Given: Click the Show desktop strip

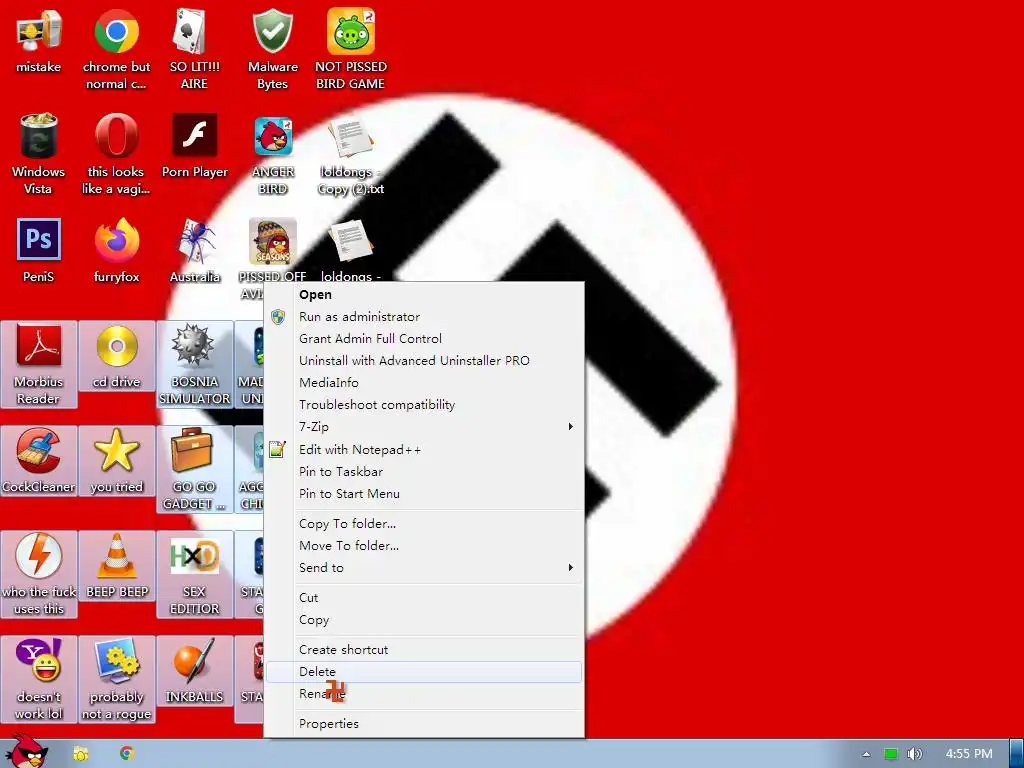Looking at the screenshot, I should (x=1017, y=754).
